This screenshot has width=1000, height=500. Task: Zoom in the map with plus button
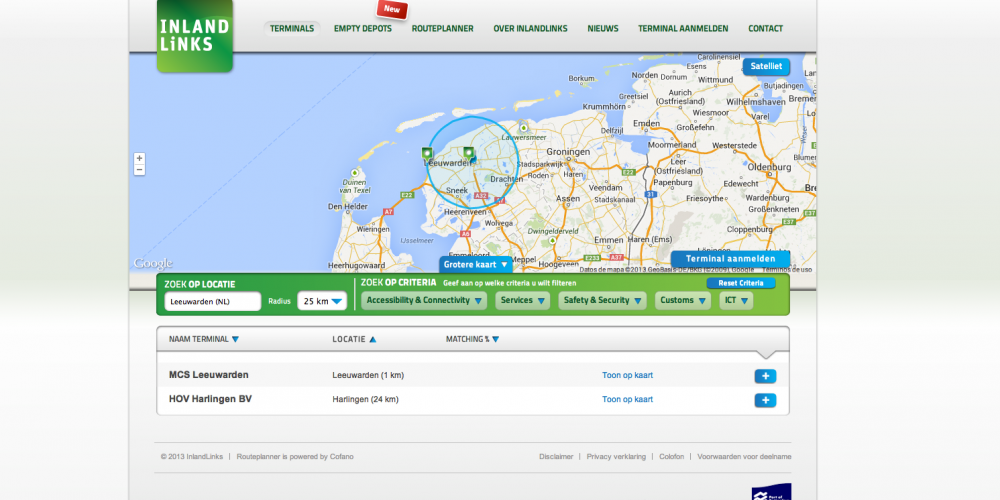139,158
